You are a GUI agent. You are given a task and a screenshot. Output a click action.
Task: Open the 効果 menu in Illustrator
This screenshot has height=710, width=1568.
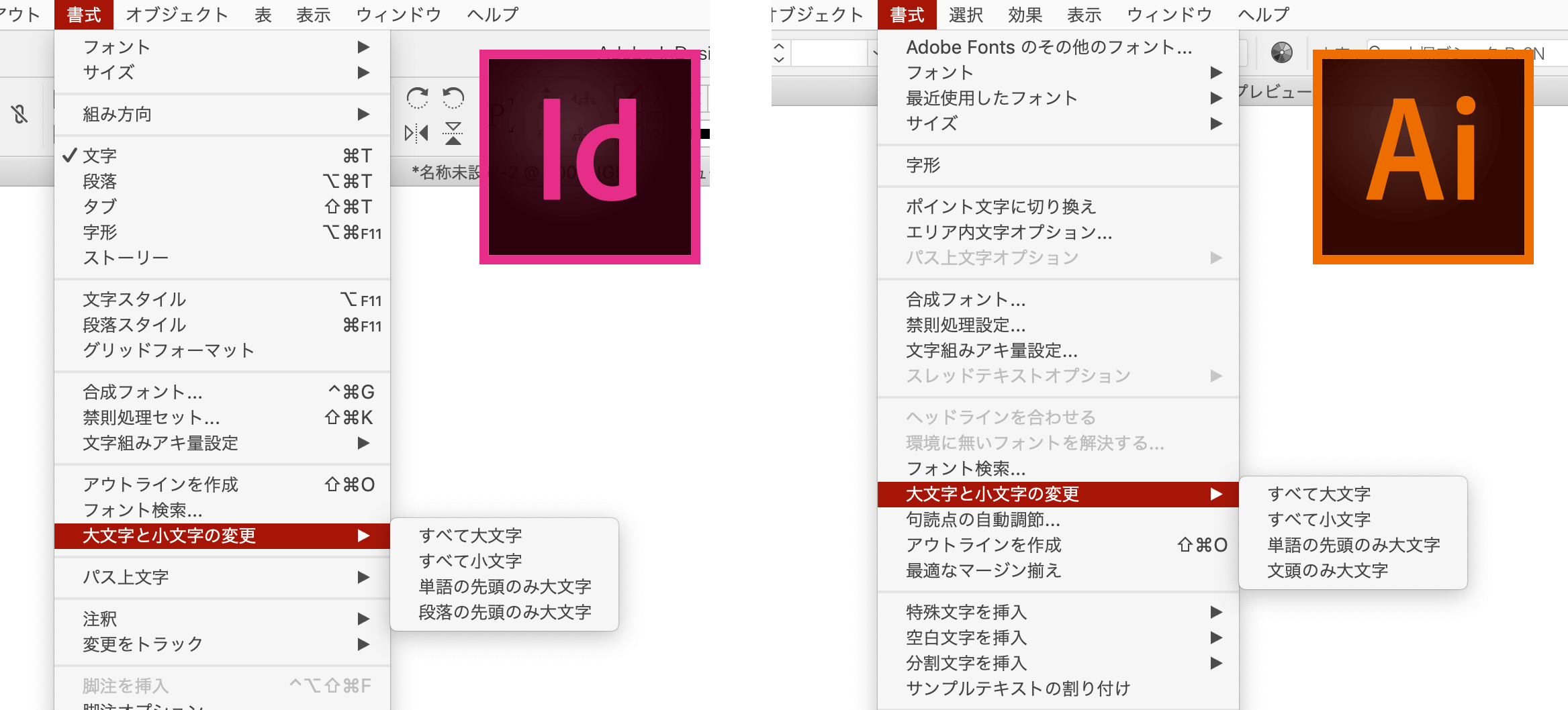[1025, 15]
